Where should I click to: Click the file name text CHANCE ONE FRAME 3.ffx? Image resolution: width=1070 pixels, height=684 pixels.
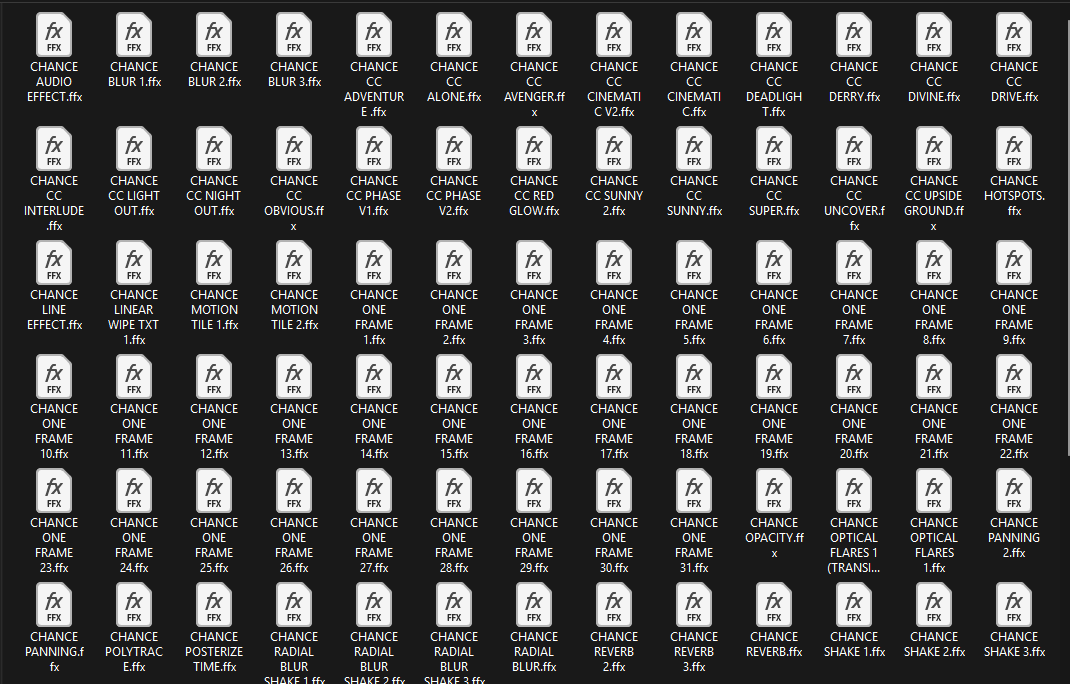pyautogui.click(x=534, y=317)
